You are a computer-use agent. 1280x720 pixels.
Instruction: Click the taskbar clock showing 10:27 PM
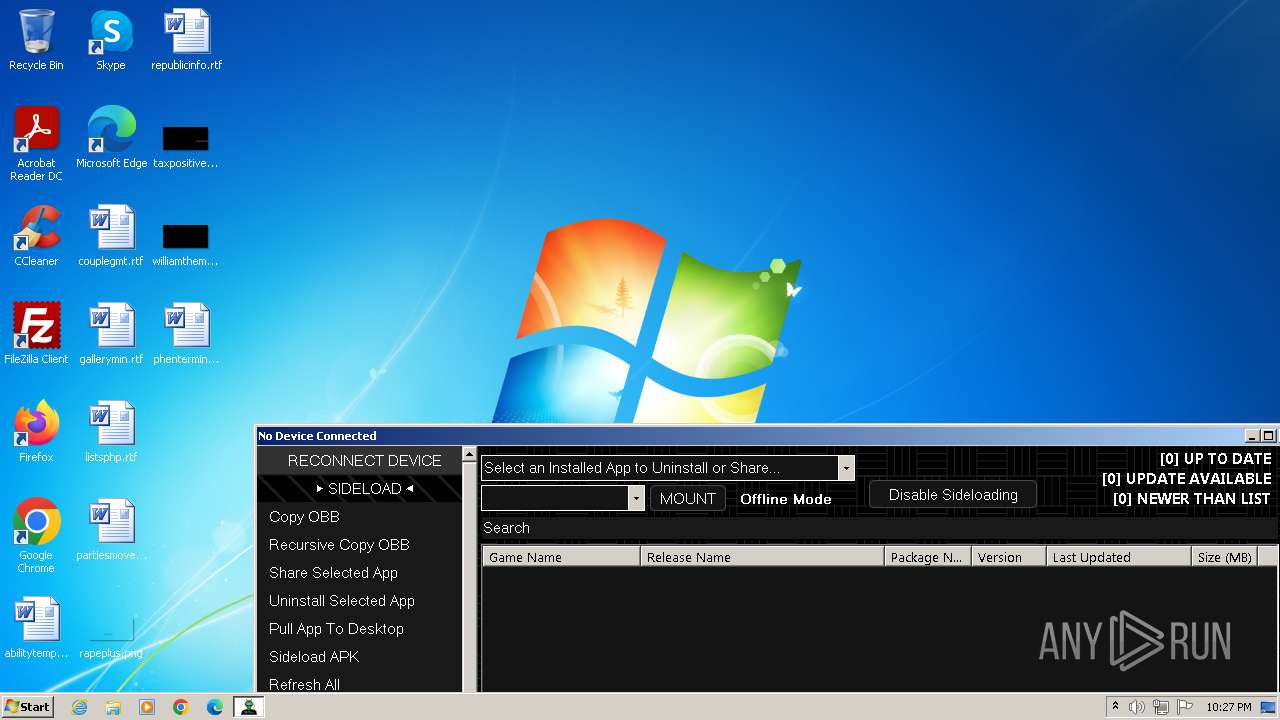coord(1228,707)
